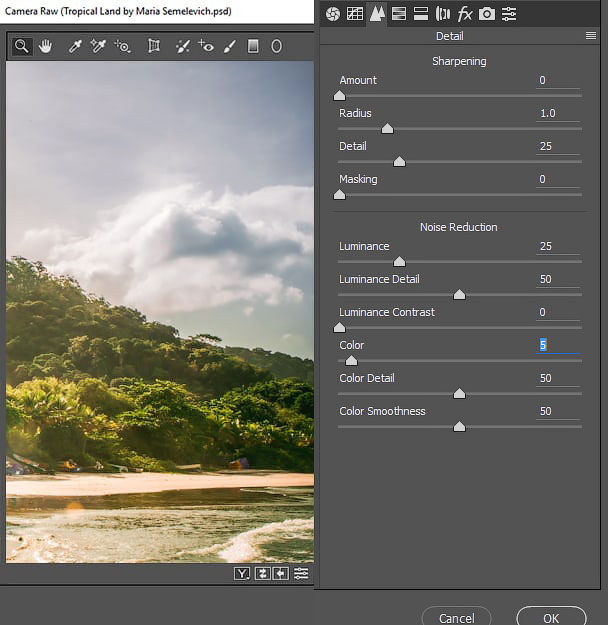This screenshot has width=608, height=625.
Task: Select the White Balance eyedropper tool
Action: (75, 46)
